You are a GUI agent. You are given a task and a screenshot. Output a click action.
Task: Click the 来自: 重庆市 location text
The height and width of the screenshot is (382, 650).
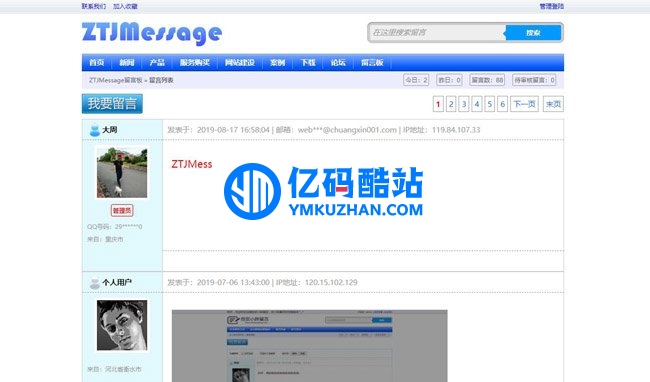105,239
